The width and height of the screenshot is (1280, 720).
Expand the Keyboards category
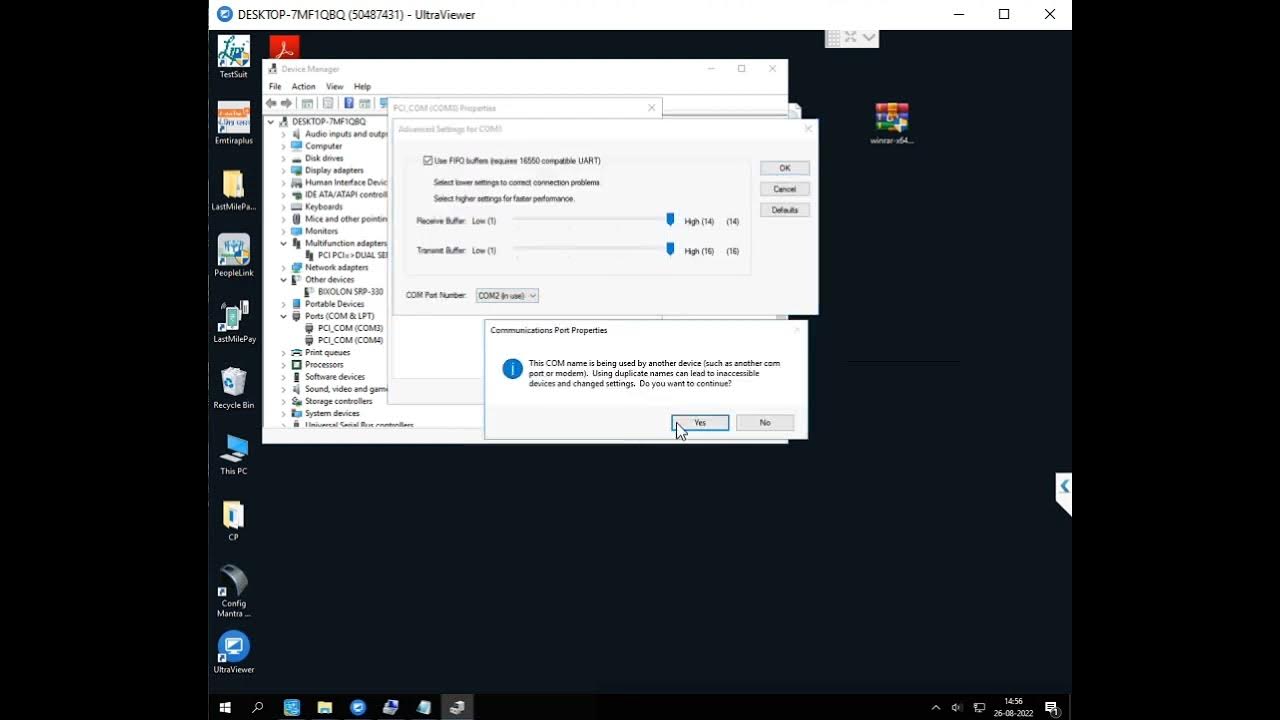coord(283,207)
